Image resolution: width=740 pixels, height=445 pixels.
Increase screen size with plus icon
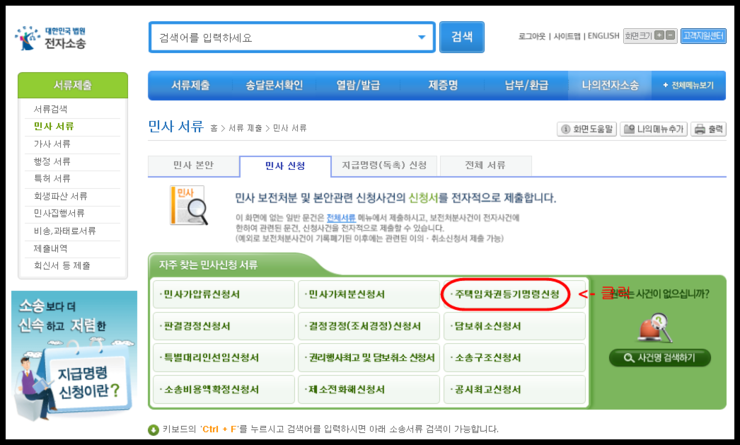659,35
